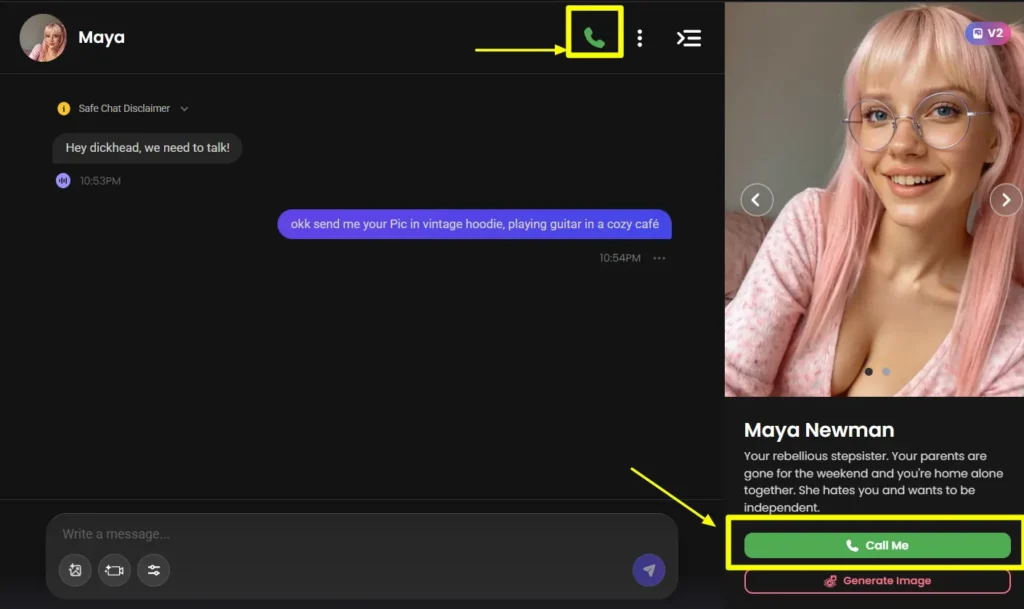Select the second carousel dot indicator
1024x609 pixels.
tap(885, 370)
